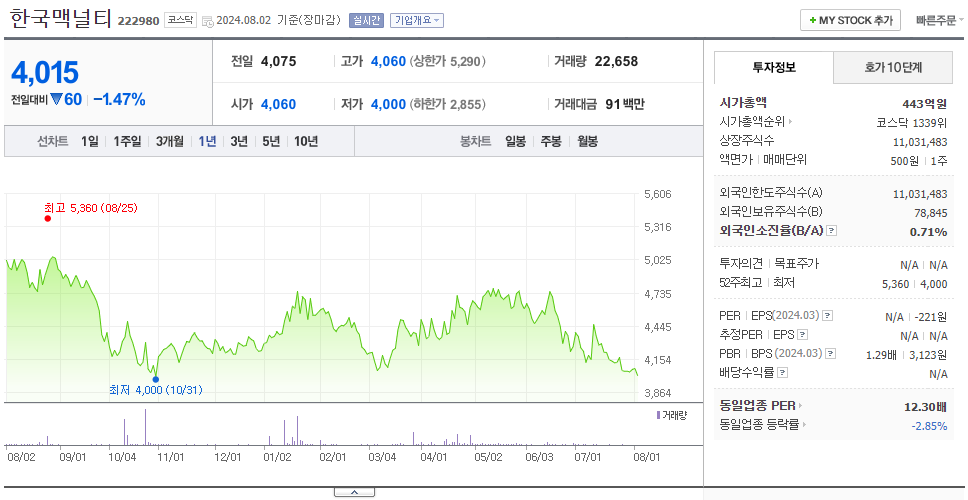
Task: Click 동일업종 등락률 value -2.85%
Action: click(929, 425)
